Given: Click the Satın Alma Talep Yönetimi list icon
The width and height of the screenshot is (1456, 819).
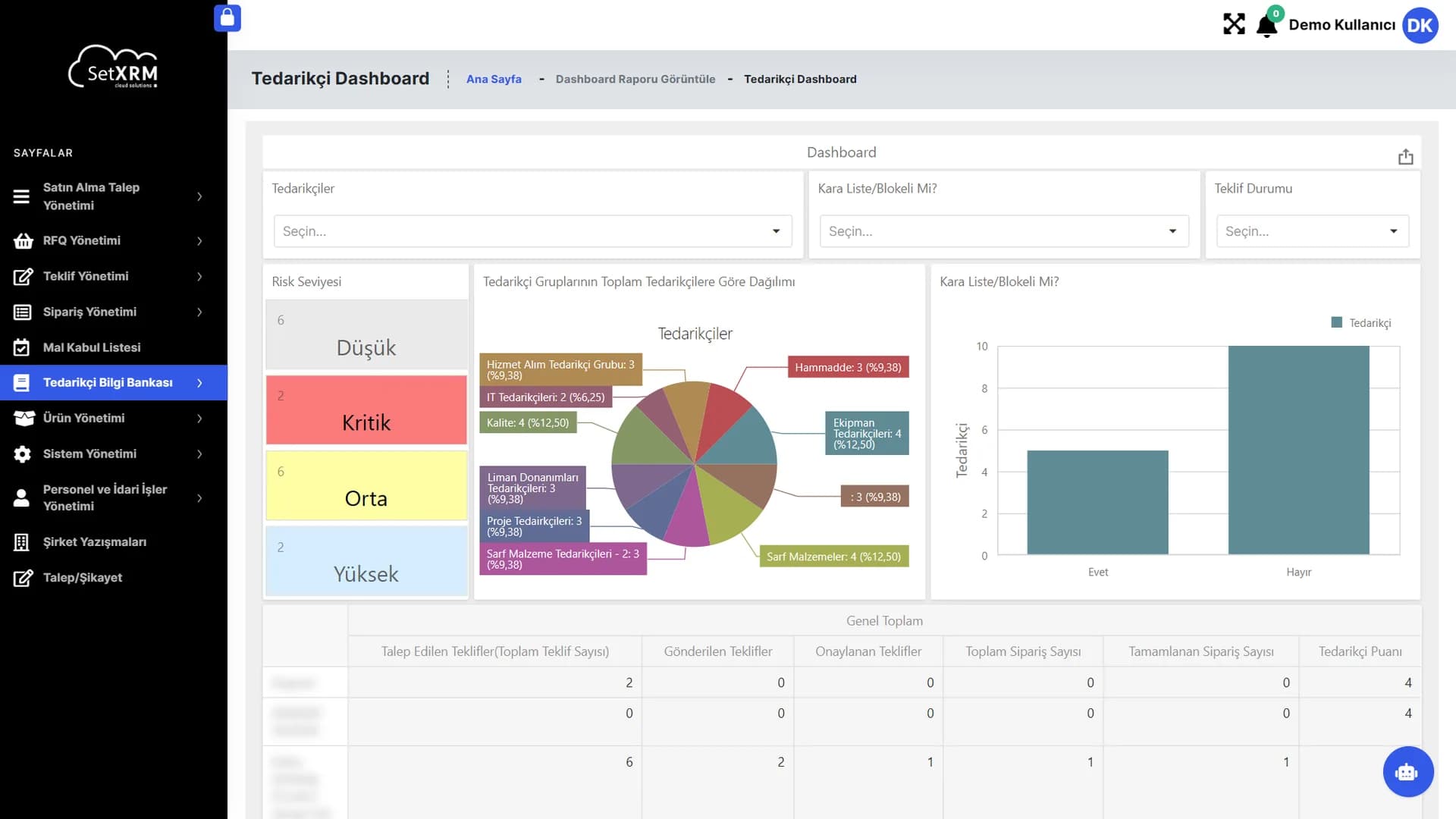Looking at the screenshot, I should point(22,196).
